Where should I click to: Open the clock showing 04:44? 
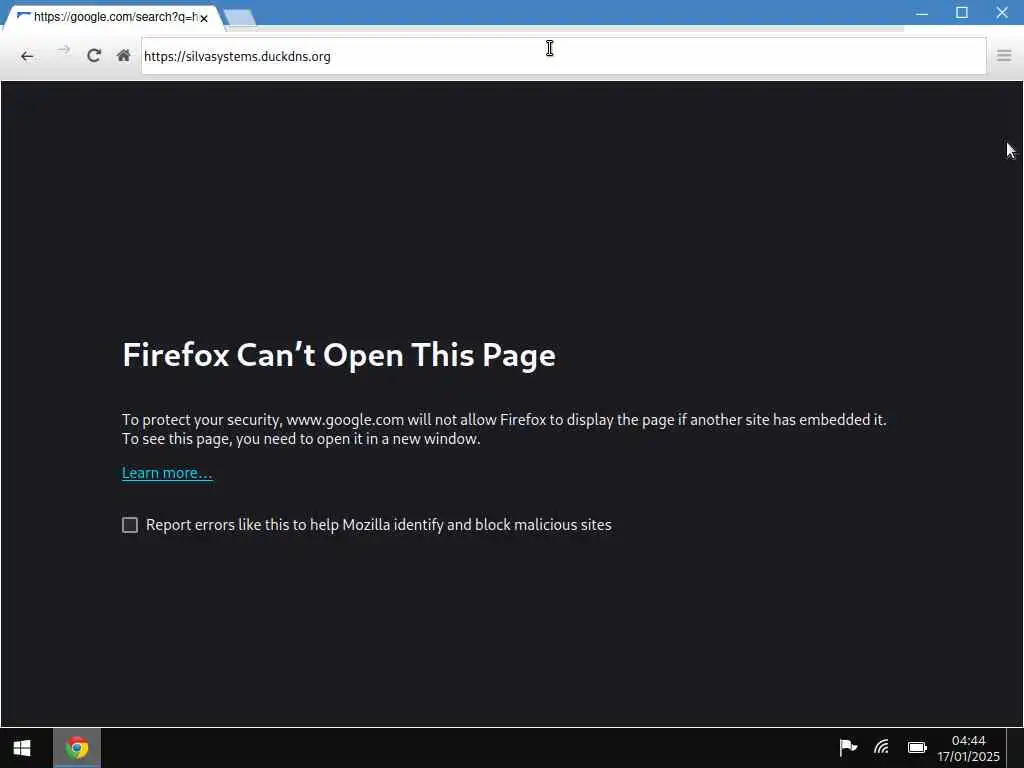pos(968,748)
